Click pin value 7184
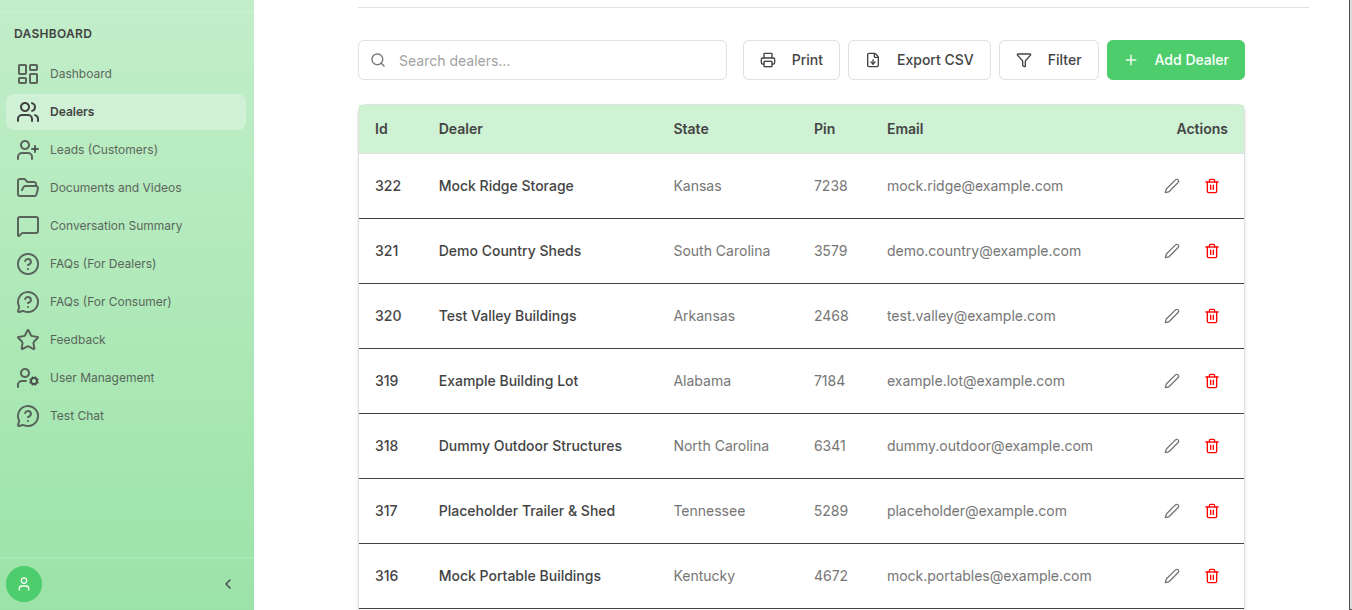 (830, 381)
